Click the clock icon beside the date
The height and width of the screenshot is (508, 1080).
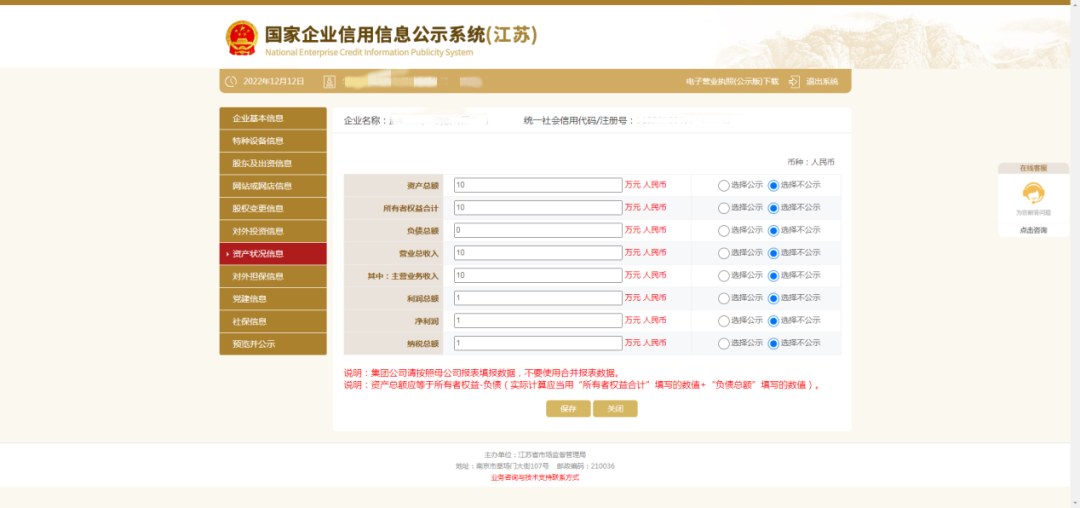(231, 81)
